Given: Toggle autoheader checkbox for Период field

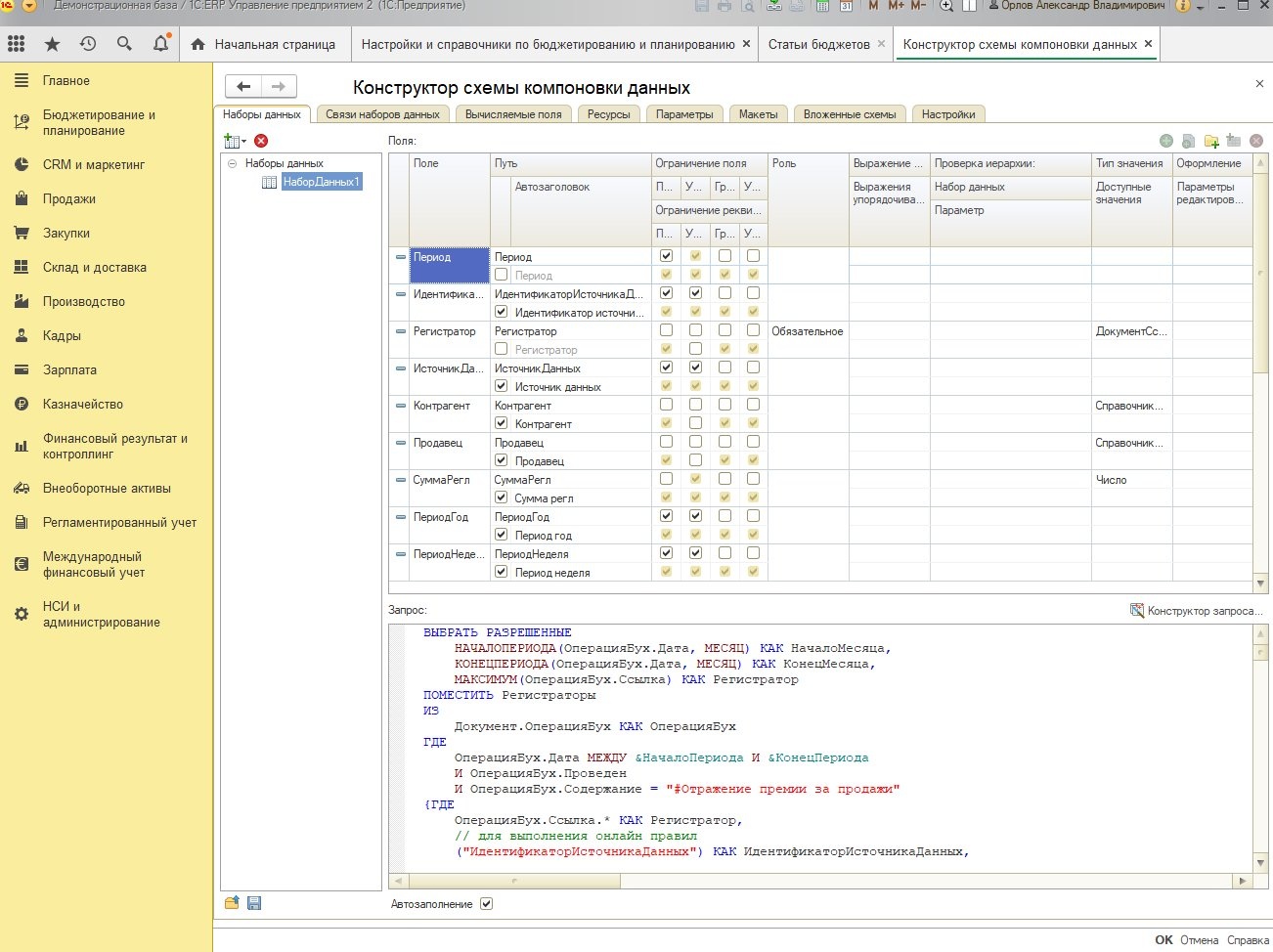Looking at the screenshot, I should point(502,275).
